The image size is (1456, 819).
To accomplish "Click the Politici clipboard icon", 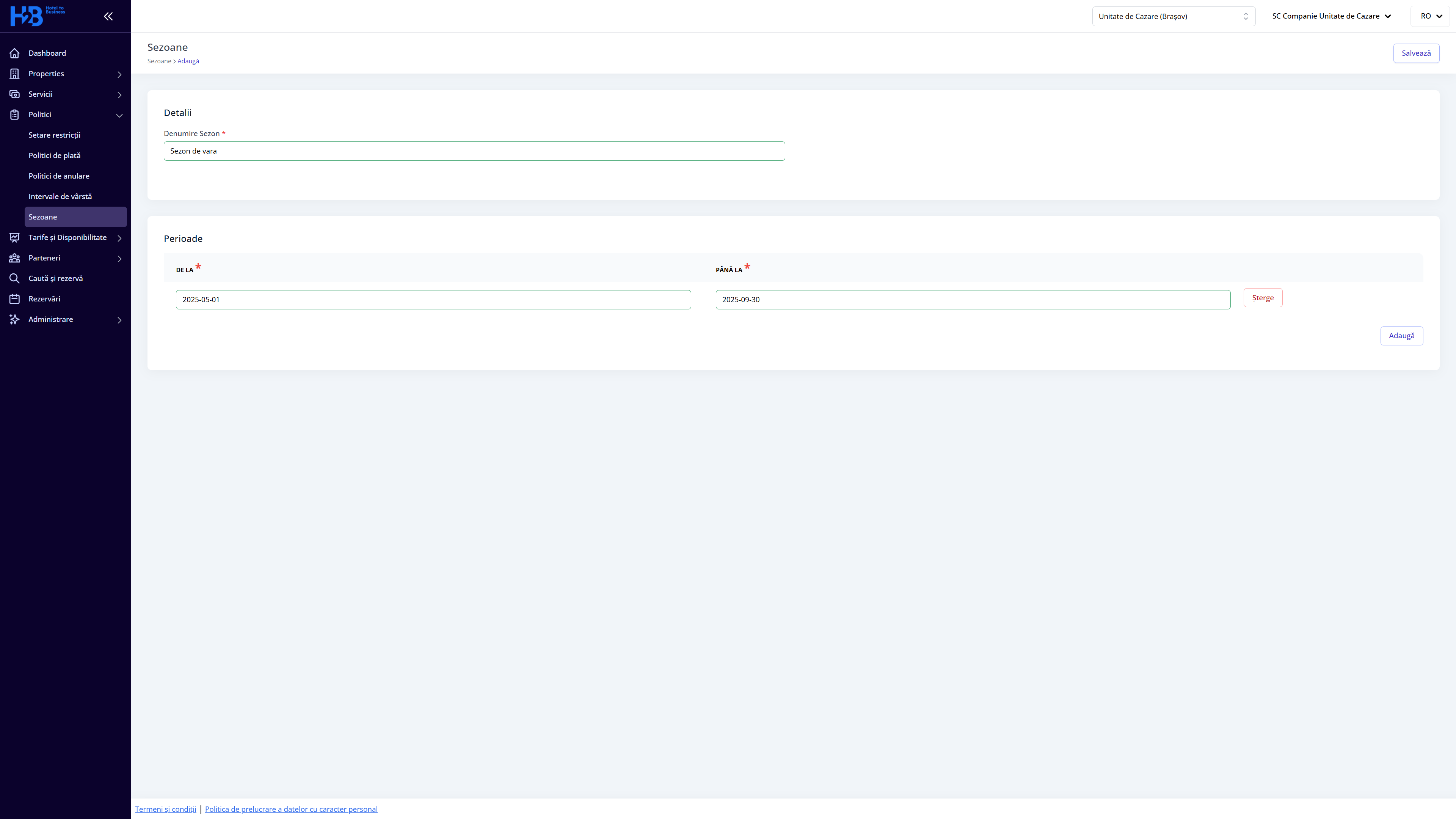I will 15,115.
